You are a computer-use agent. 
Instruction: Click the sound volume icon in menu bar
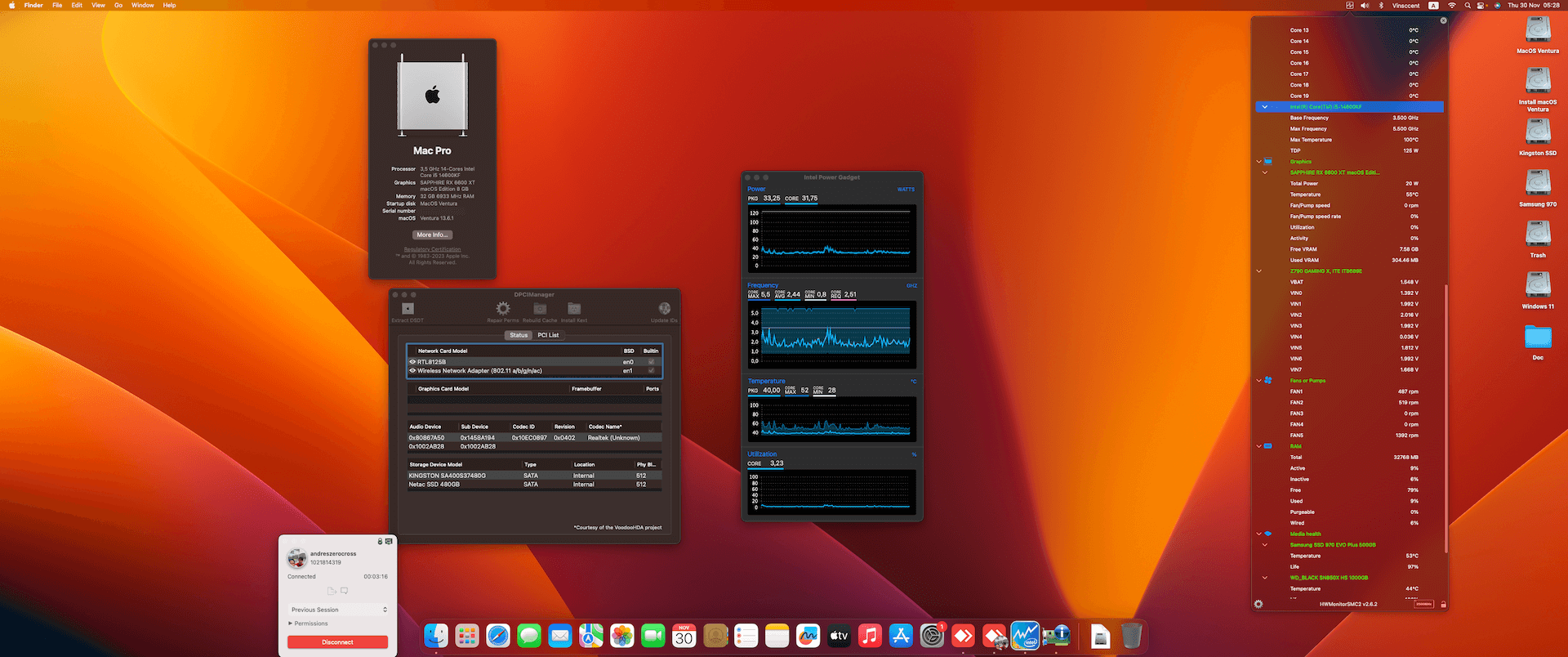tap(1365, 5)
